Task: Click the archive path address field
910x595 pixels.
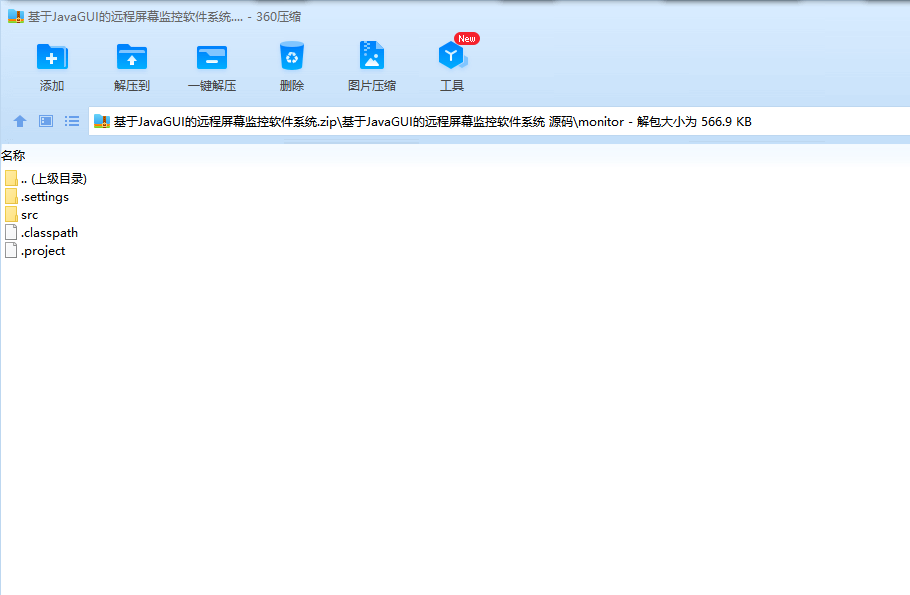Action: 499,121
